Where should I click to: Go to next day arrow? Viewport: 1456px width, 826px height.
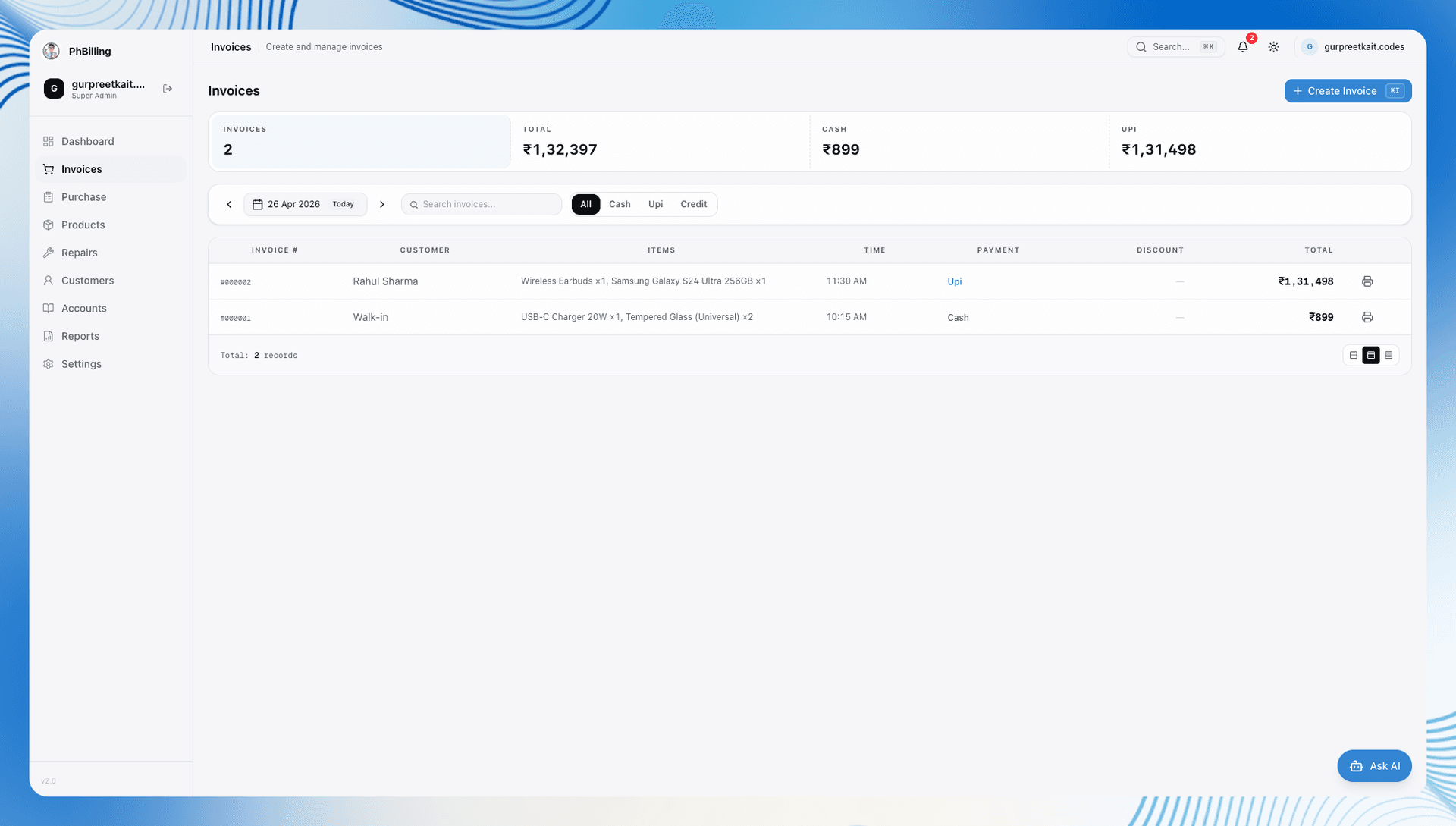point(382,204)
